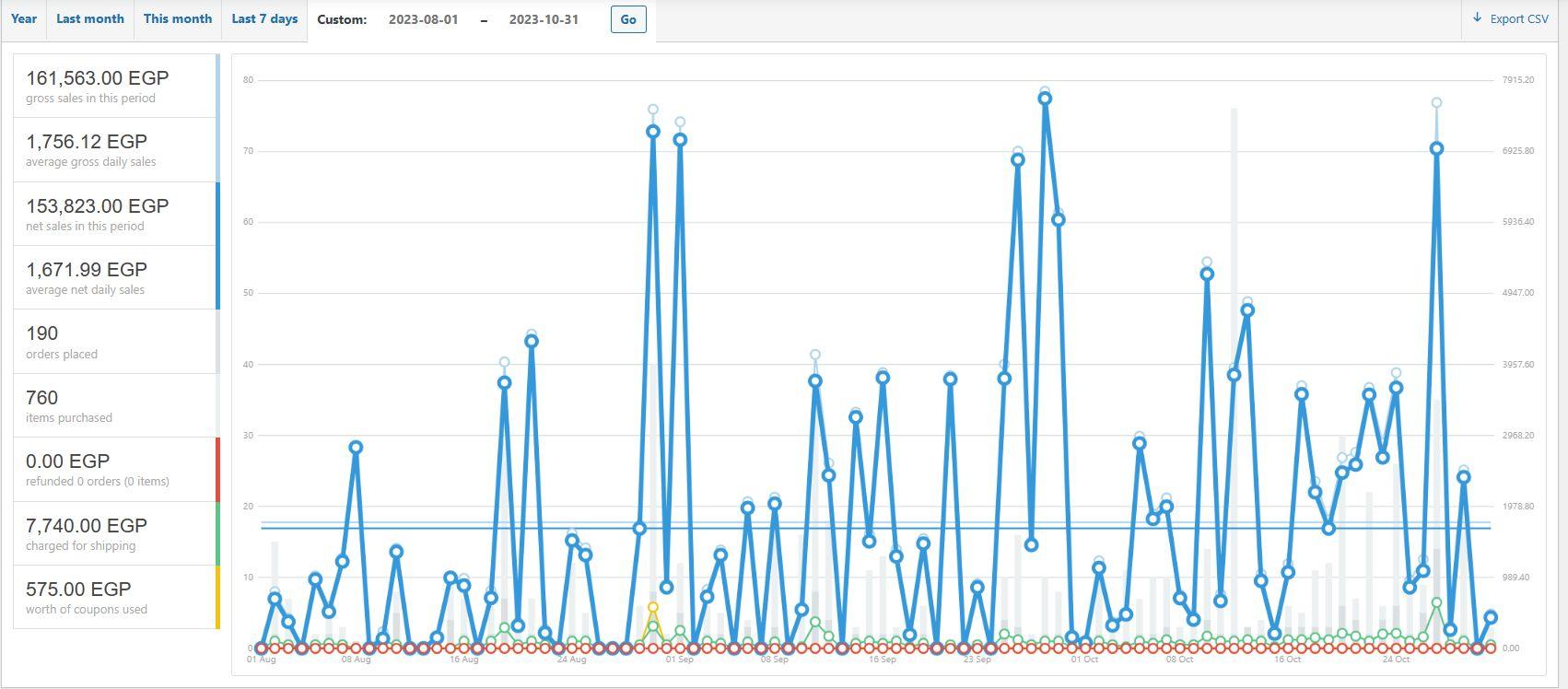Image resolution: width=1568 pixels, height=689 pixels.
Task: Toggle net sales in this period series
Action: 116,214
